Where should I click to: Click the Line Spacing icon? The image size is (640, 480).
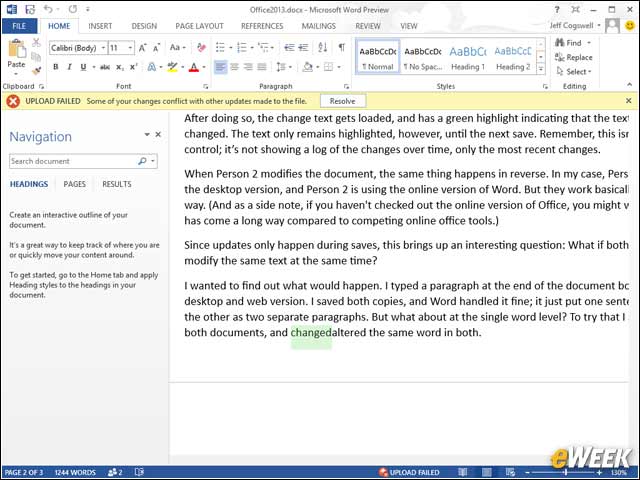pos(281,67)
